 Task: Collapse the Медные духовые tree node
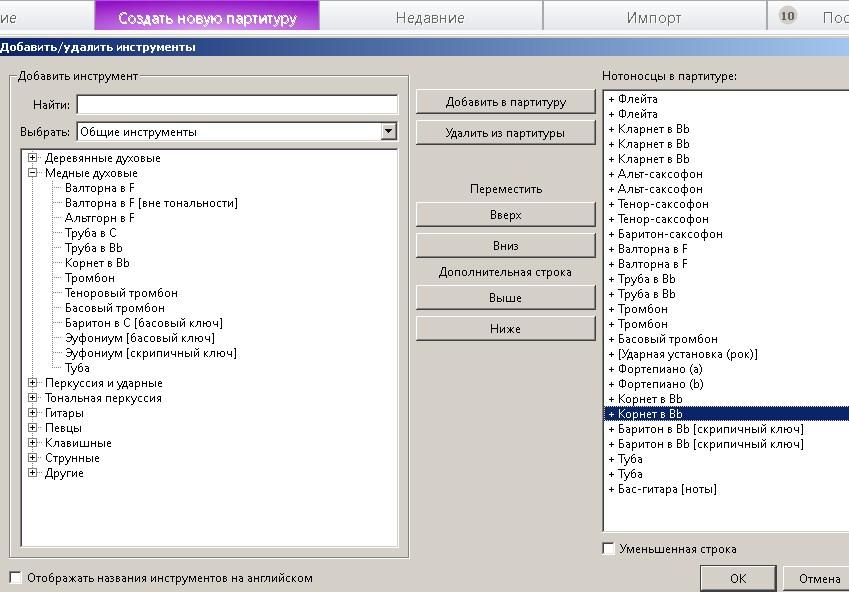[x=32, y=173]
